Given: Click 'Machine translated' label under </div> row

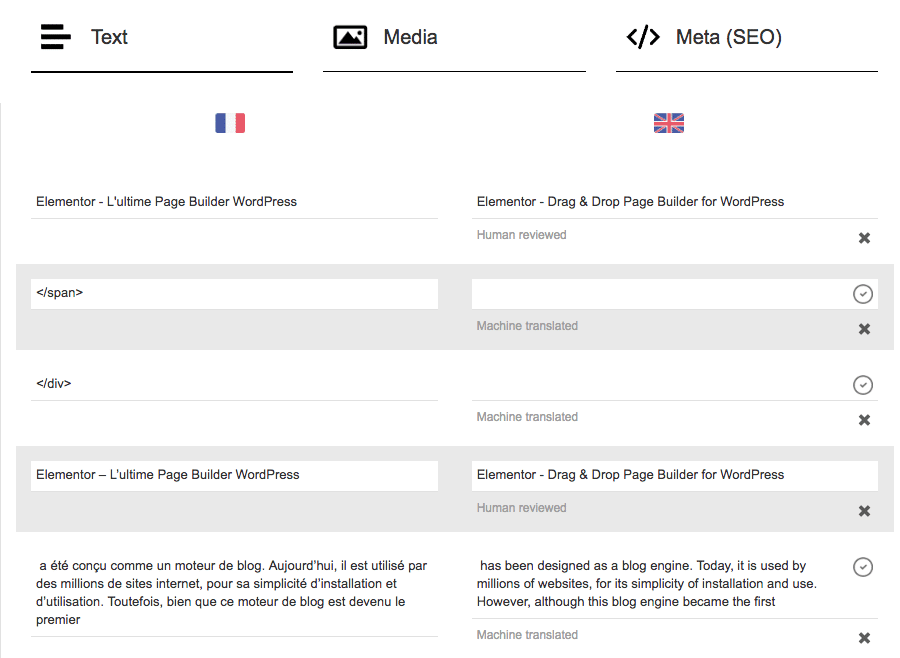Looking at the screenshot, I should [527, 417].
